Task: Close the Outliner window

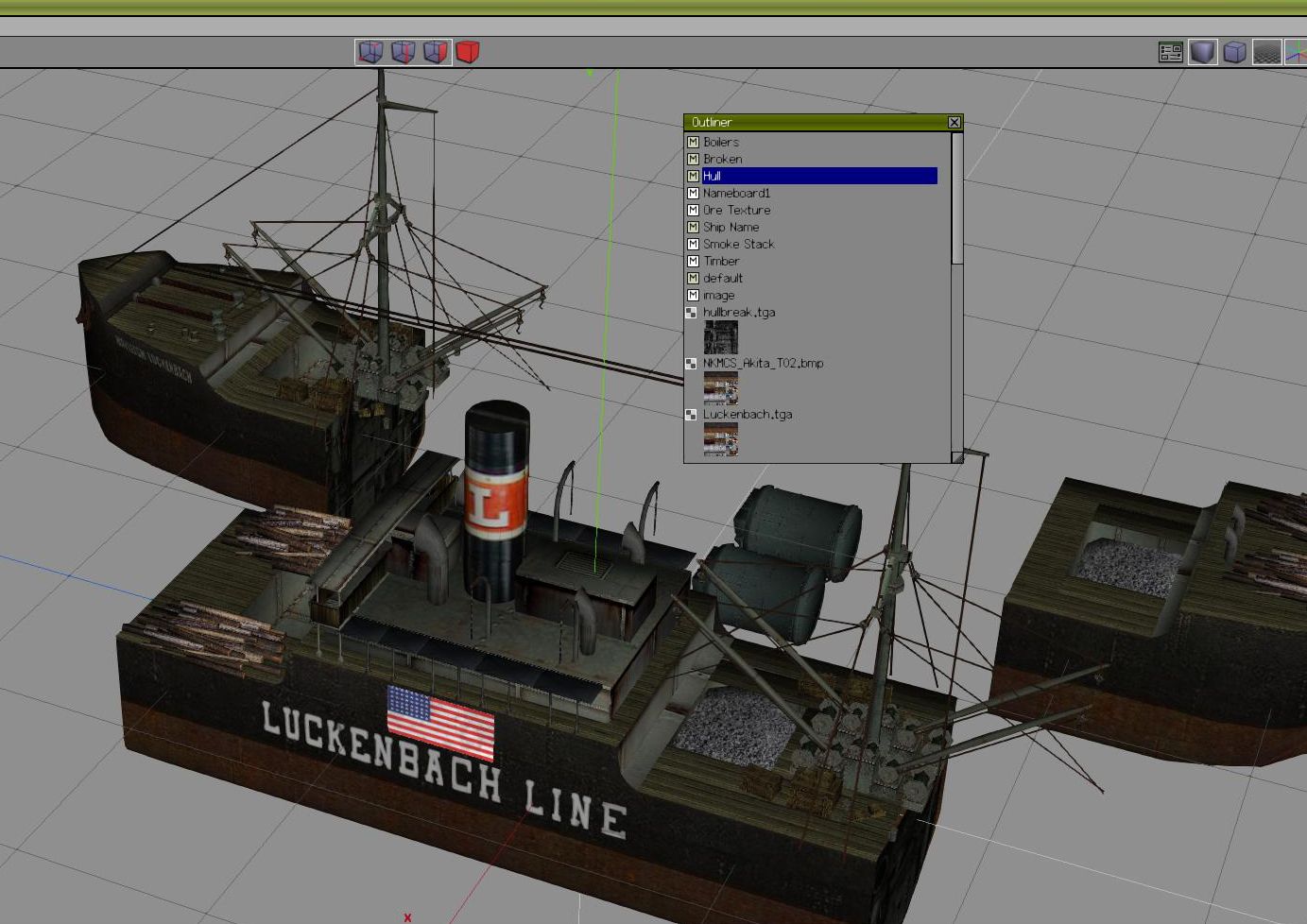Action: coord(954,122)
